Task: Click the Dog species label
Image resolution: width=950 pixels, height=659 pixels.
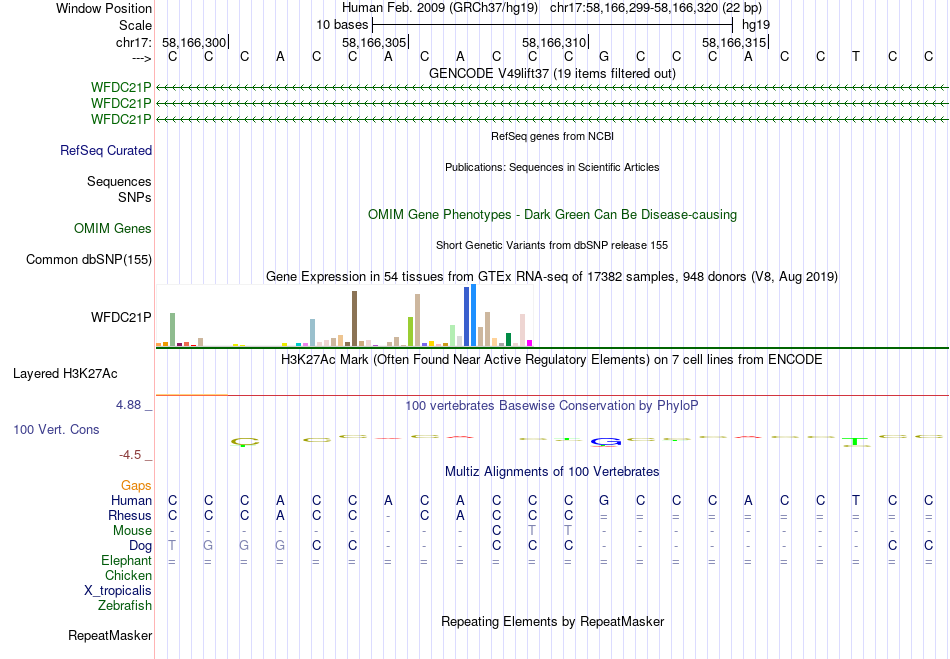Action: 141,546
